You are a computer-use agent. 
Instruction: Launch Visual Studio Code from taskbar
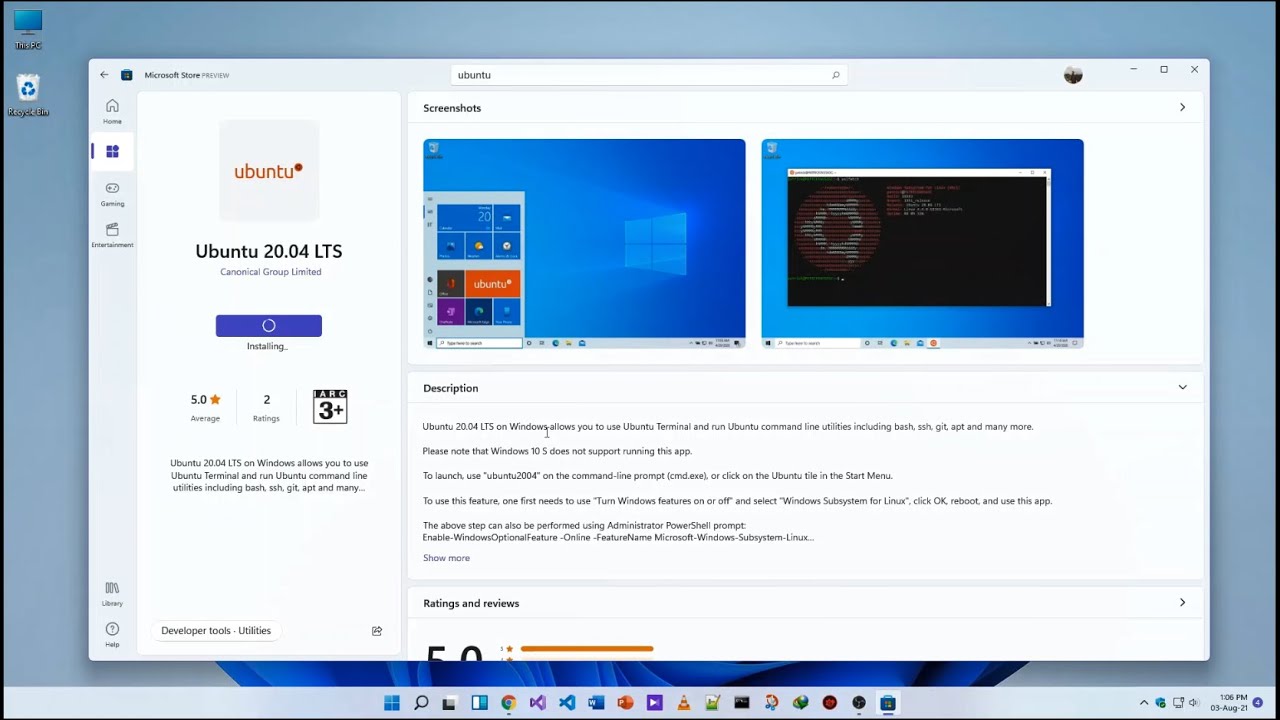pyautogui.click(x=567, y=703)
